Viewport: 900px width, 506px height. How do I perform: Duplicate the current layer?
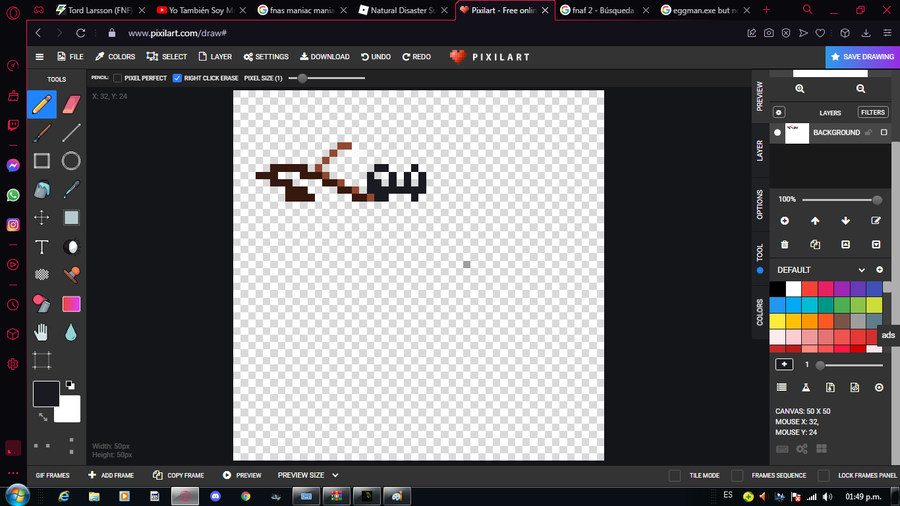815,244
